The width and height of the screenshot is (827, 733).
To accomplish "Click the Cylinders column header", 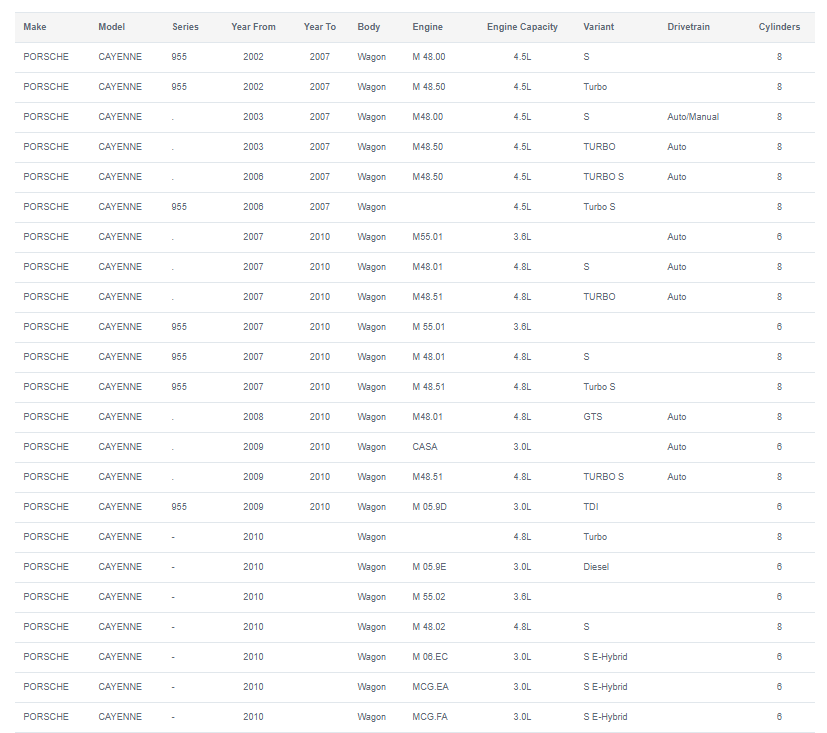I will (x=779, y=27).
